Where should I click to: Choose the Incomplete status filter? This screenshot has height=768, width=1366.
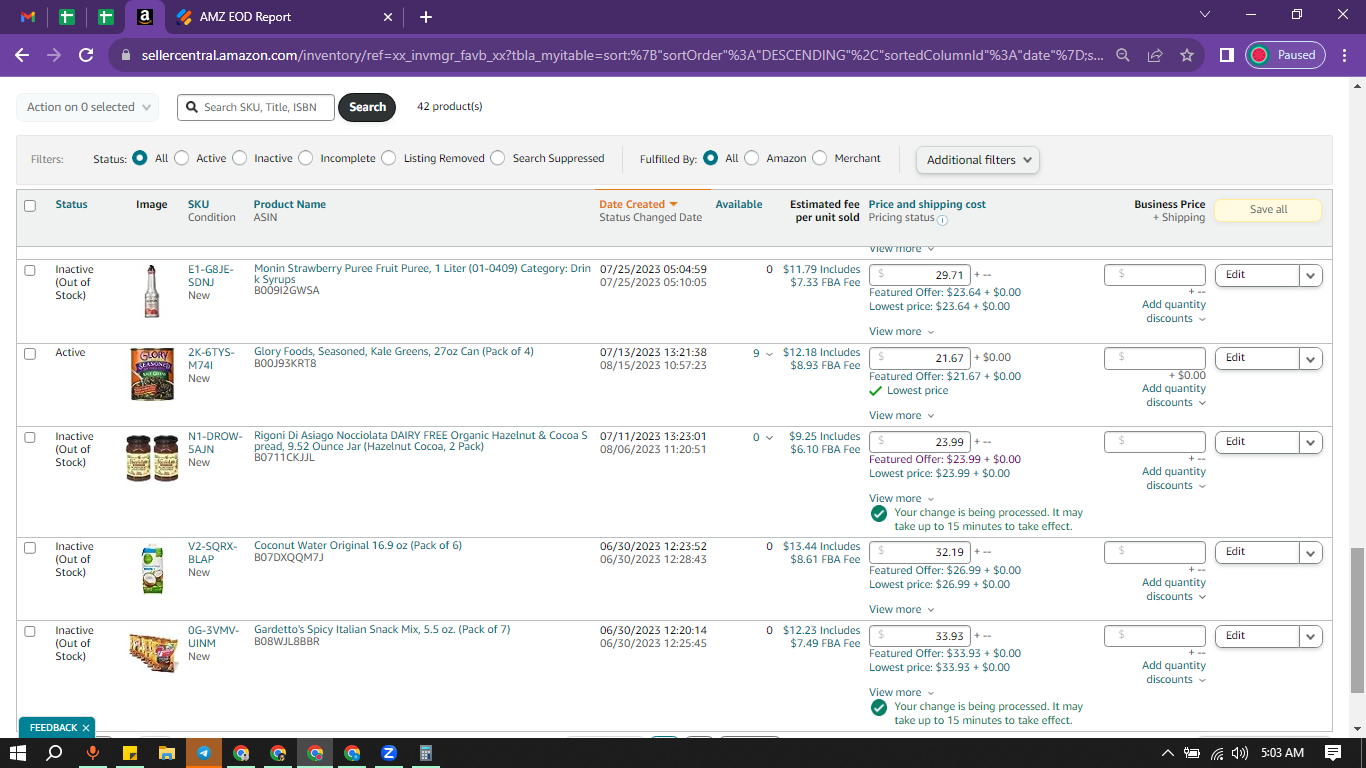point(306,158)
